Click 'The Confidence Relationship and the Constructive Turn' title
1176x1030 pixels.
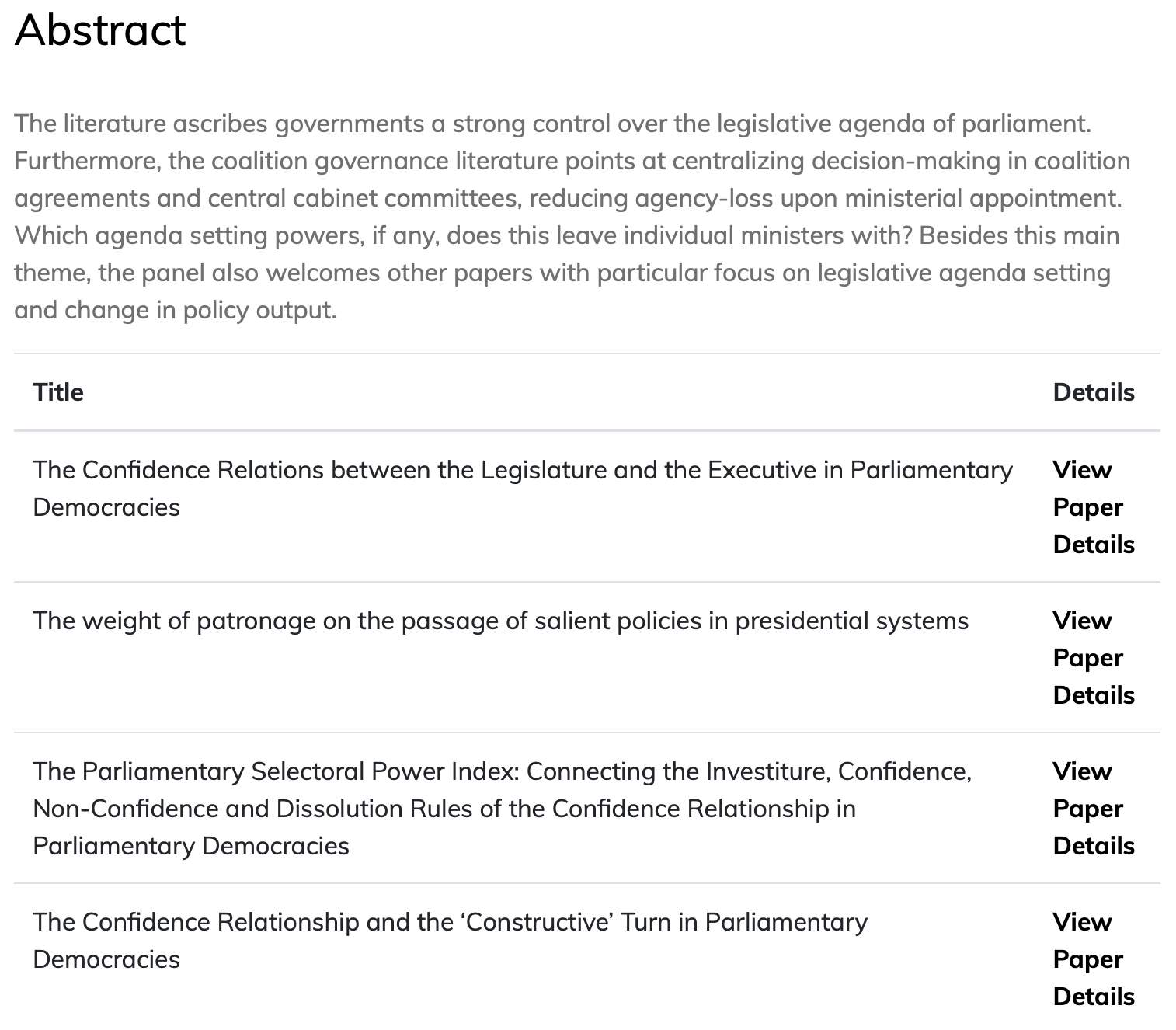pyautogui.click(x=450, y=922)
